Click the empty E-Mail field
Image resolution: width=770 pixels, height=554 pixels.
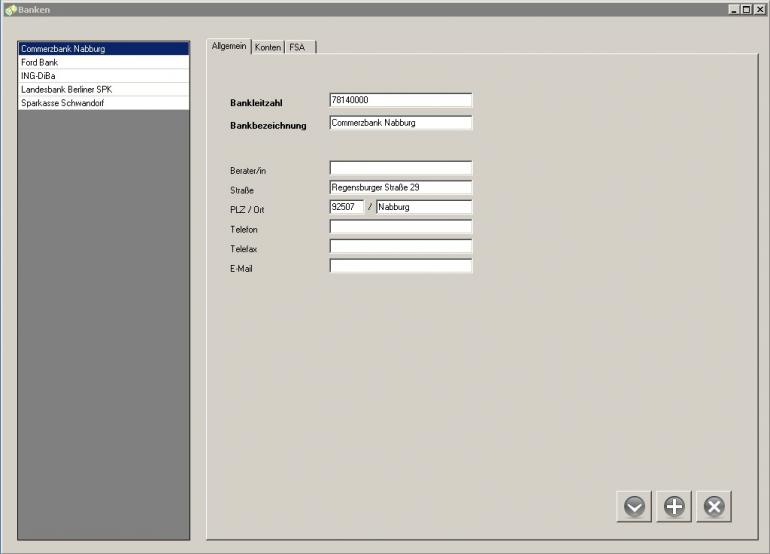point(401,266)
